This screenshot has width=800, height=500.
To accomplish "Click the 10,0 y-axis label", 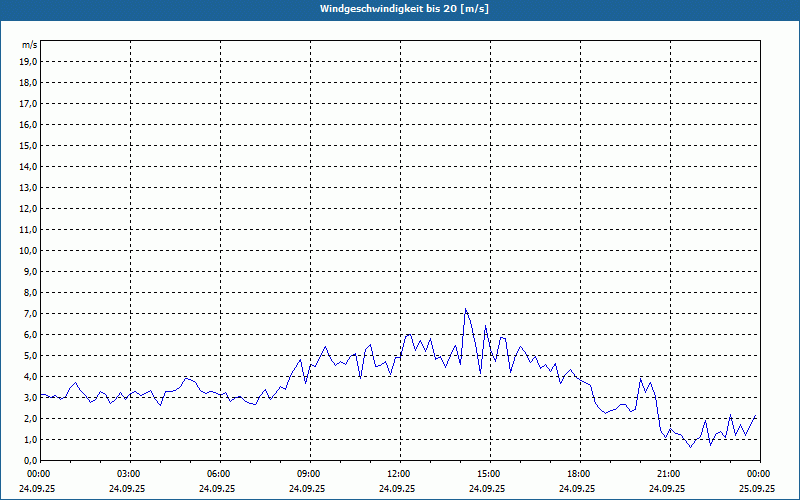I will click(x=29, y=250).
